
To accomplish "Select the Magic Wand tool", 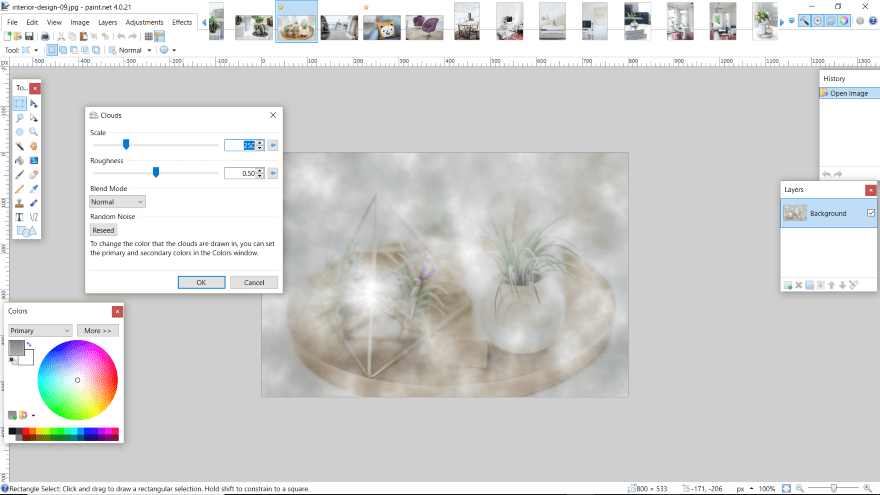I will tap(20, 146).
